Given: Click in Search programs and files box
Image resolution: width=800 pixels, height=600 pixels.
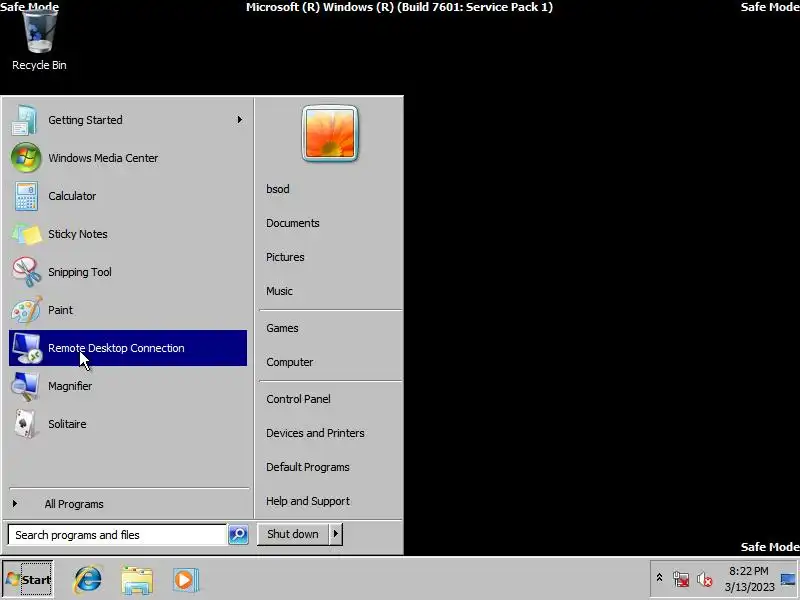Looking at the screenshot, I should coord(117,535).
